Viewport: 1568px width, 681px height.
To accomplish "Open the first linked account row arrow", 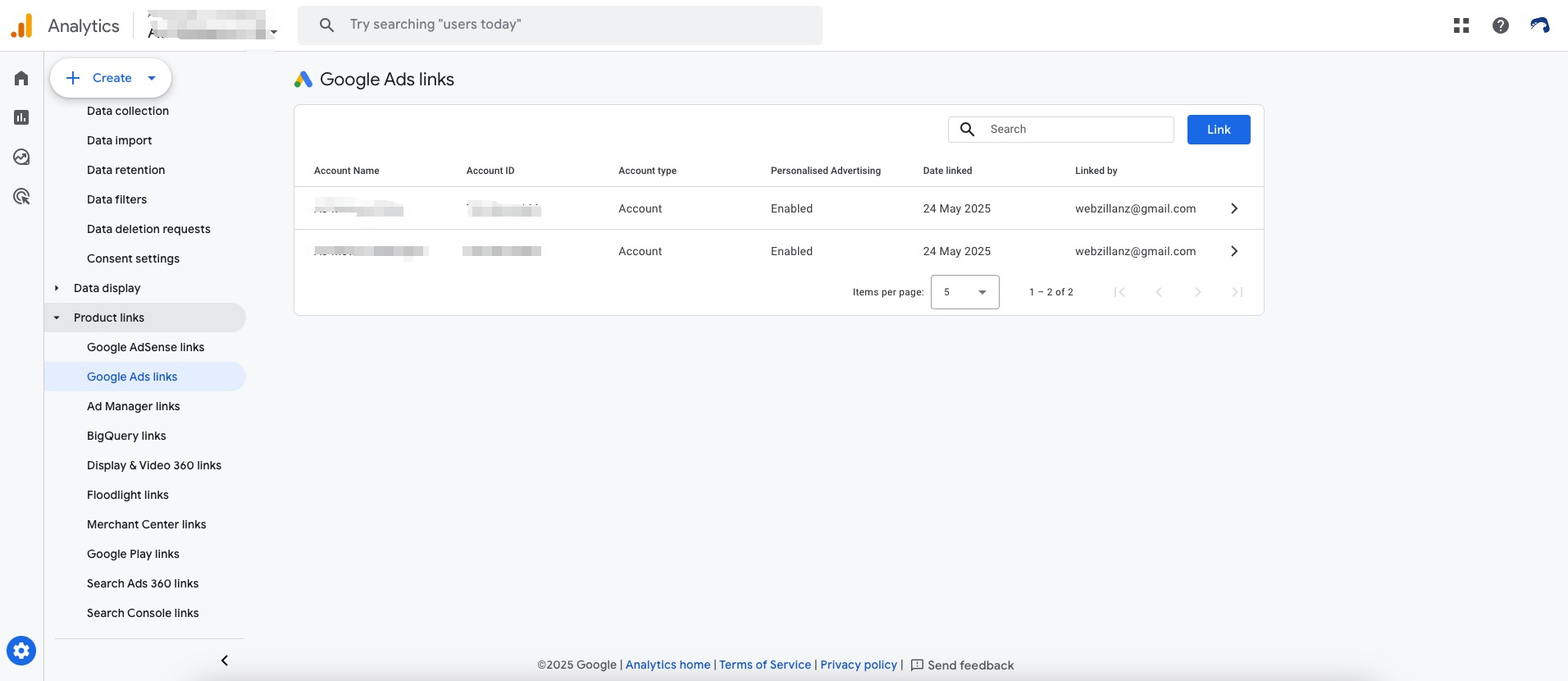I will coord(1234,208).
